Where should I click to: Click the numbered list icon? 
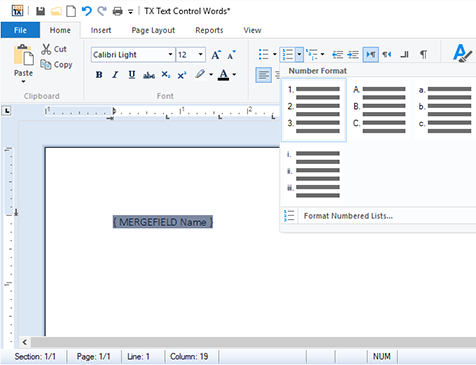pyautogui.click(x=287, y=54)
